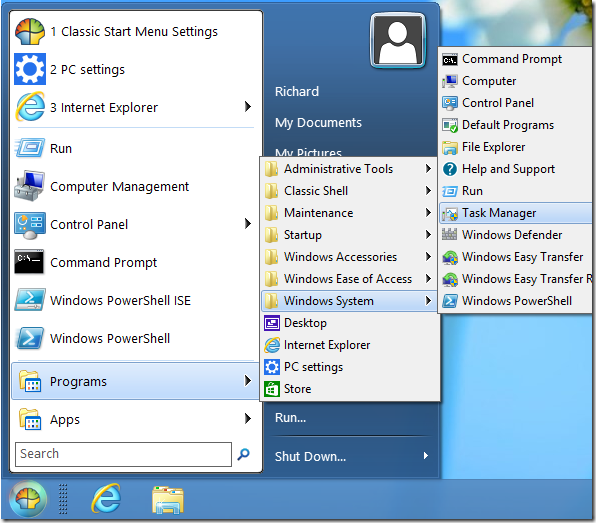
Task: Click Computer icon in Windows System submenu
Action: 450,81
